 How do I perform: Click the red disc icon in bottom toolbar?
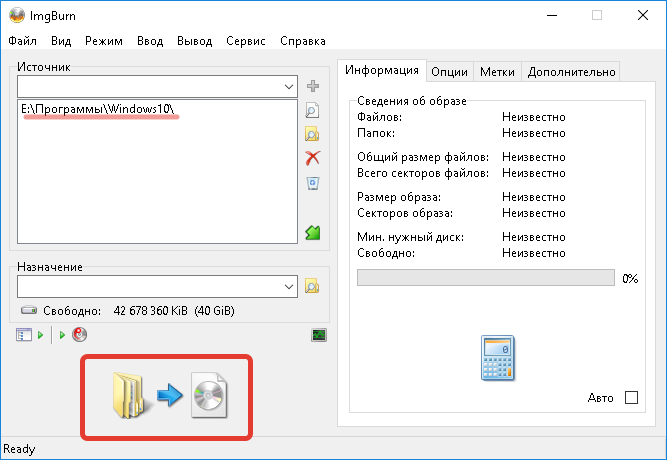coord(80,335)
